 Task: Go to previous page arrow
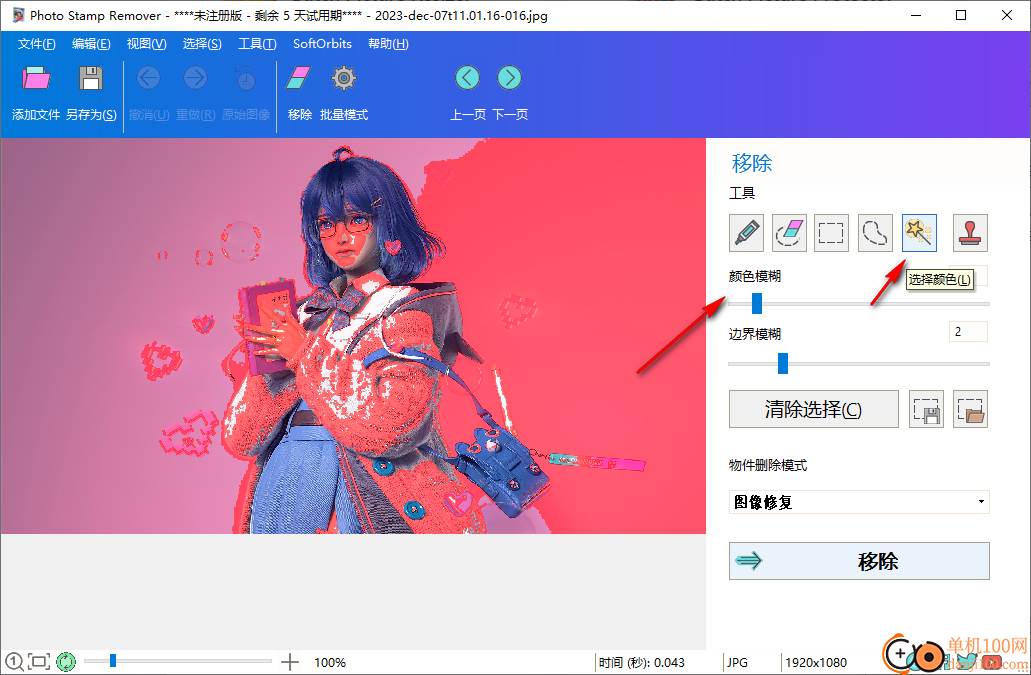tap(468, 78)
